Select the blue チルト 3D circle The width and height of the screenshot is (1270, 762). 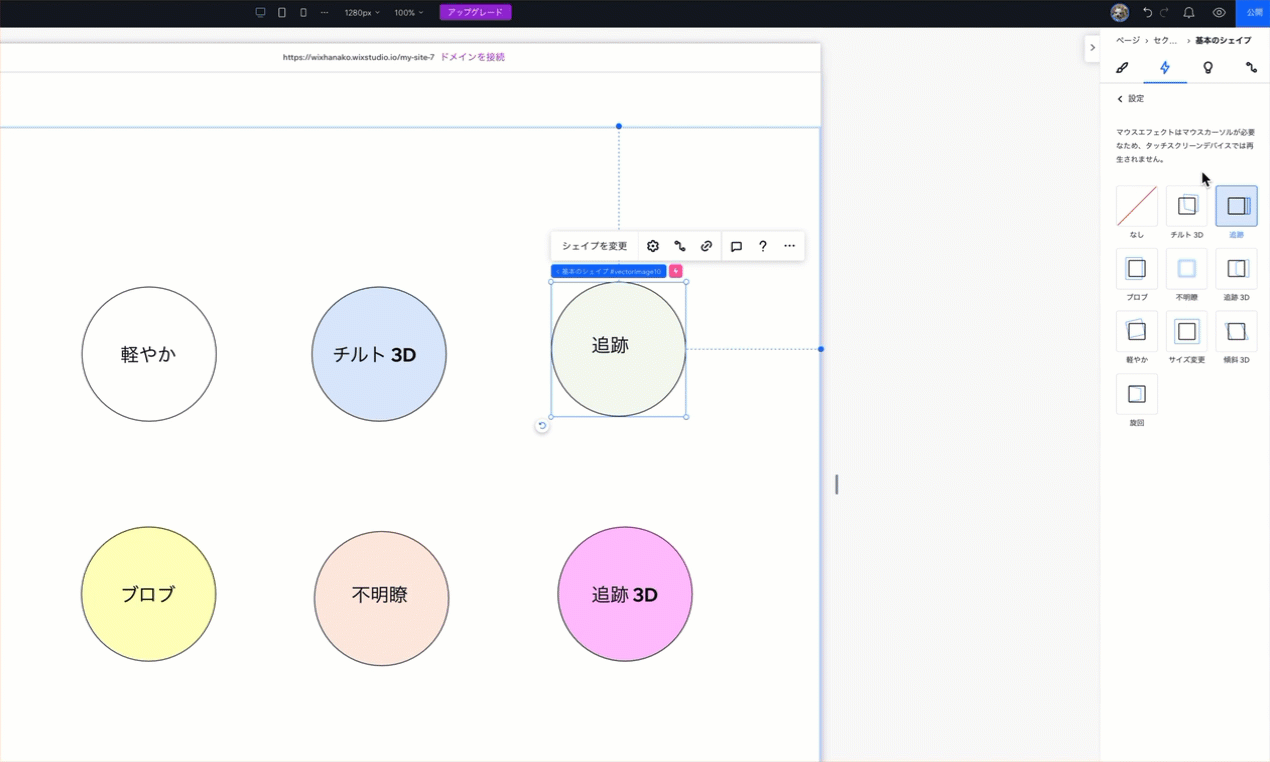[x=379, y=354]
